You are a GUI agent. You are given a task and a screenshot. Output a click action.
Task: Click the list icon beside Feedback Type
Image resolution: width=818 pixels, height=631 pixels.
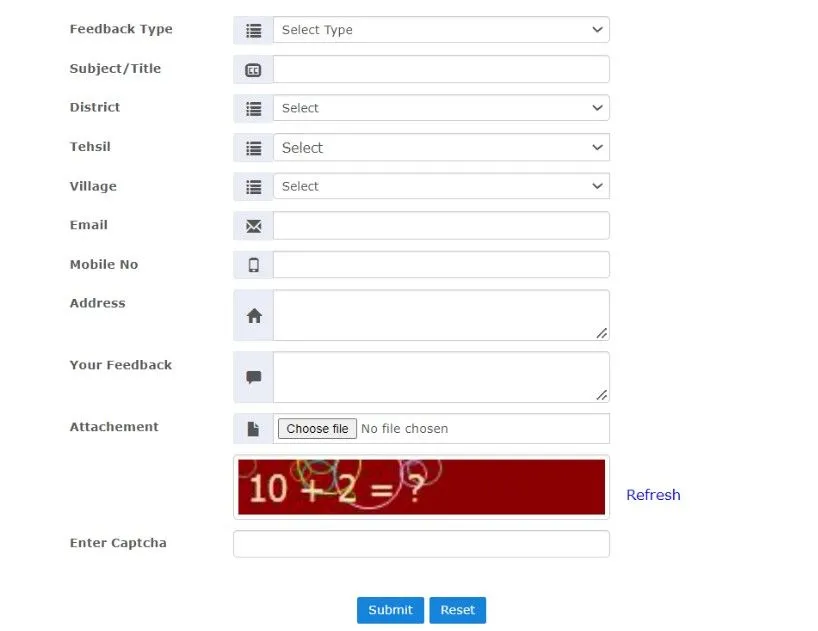tap(253, 30)
